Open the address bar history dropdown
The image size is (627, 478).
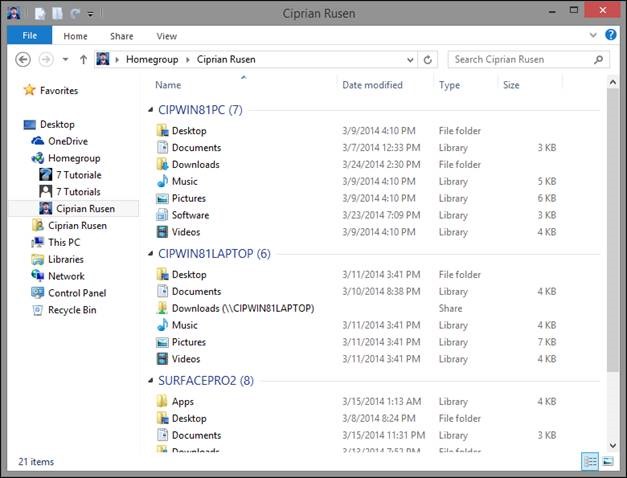click(410, 60)
